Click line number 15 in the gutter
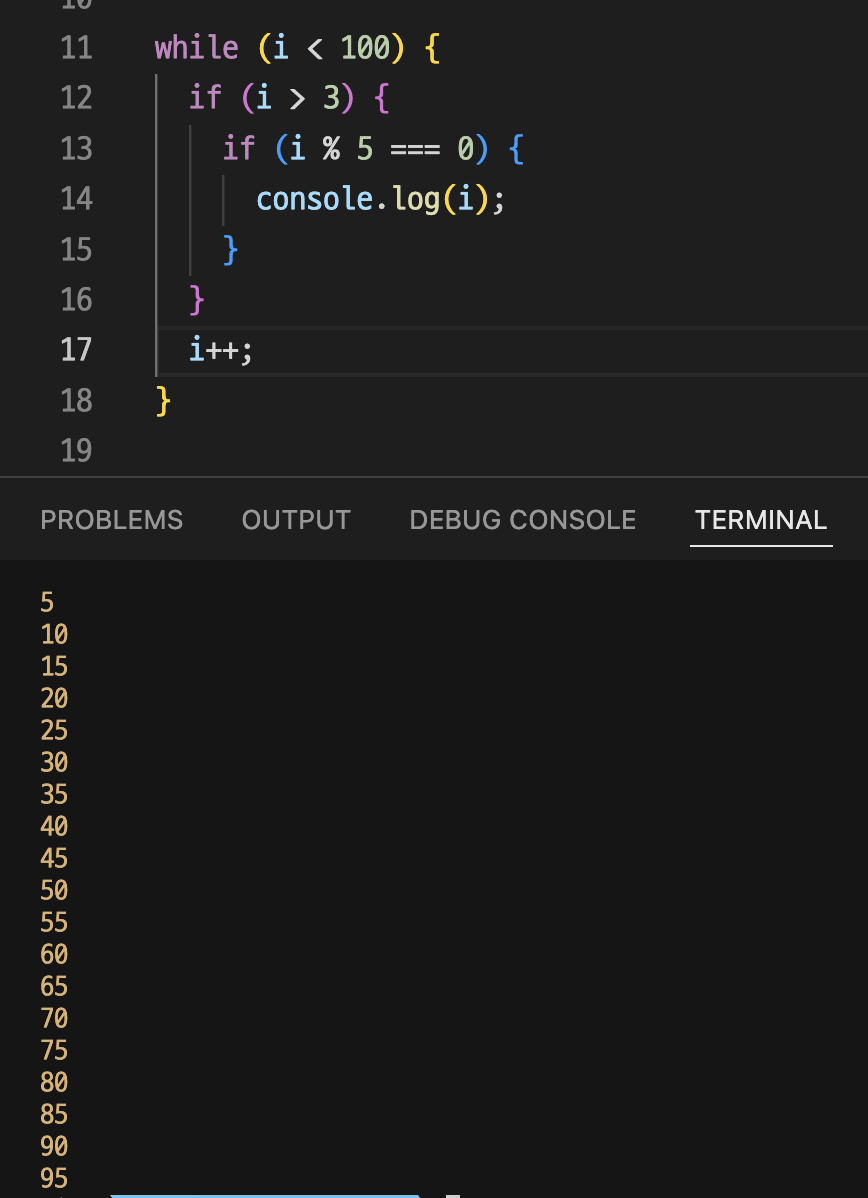The height and width of the screenshot is (1198, 868). [76, 250]
